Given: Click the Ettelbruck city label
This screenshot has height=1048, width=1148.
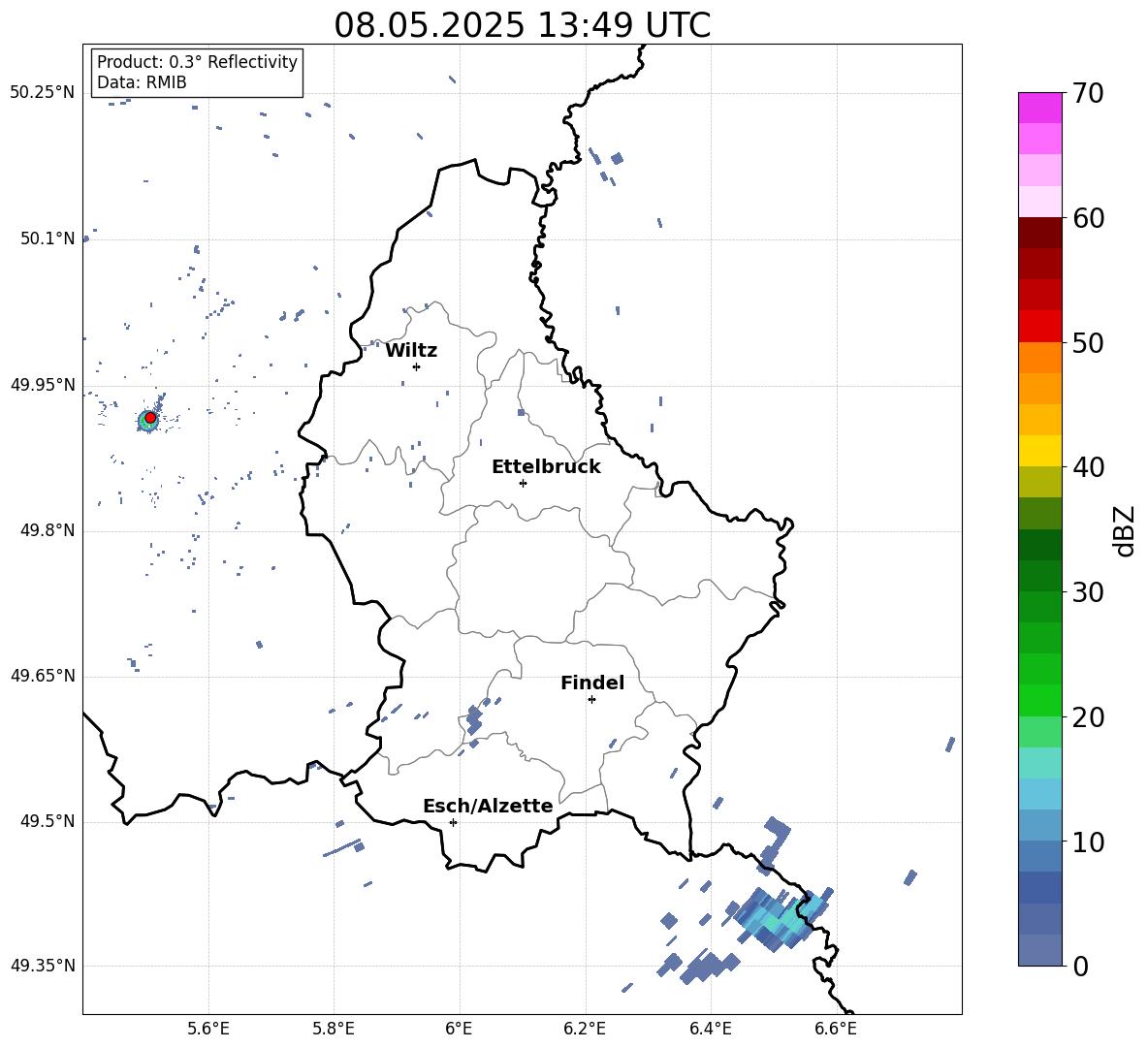Looking at the screenshot, I should coord(546,467).
